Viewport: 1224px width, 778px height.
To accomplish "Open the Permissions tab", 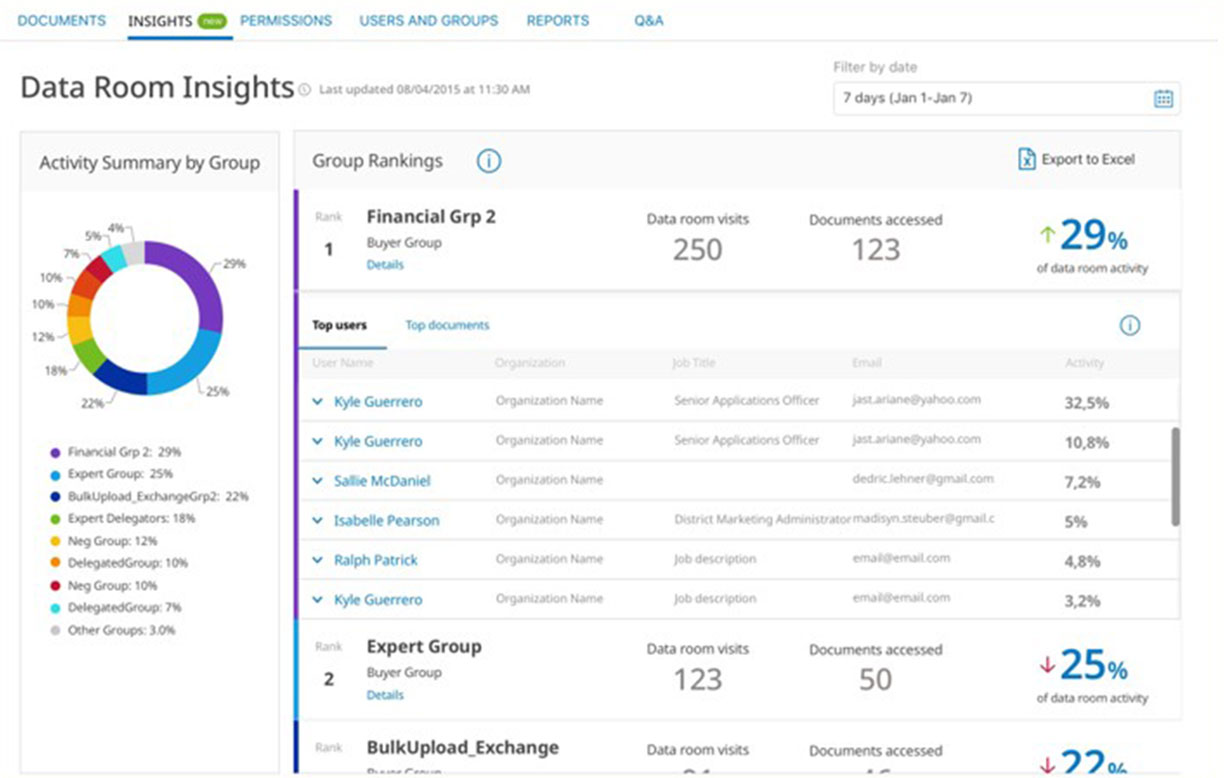I will click(x=286, y=20).
